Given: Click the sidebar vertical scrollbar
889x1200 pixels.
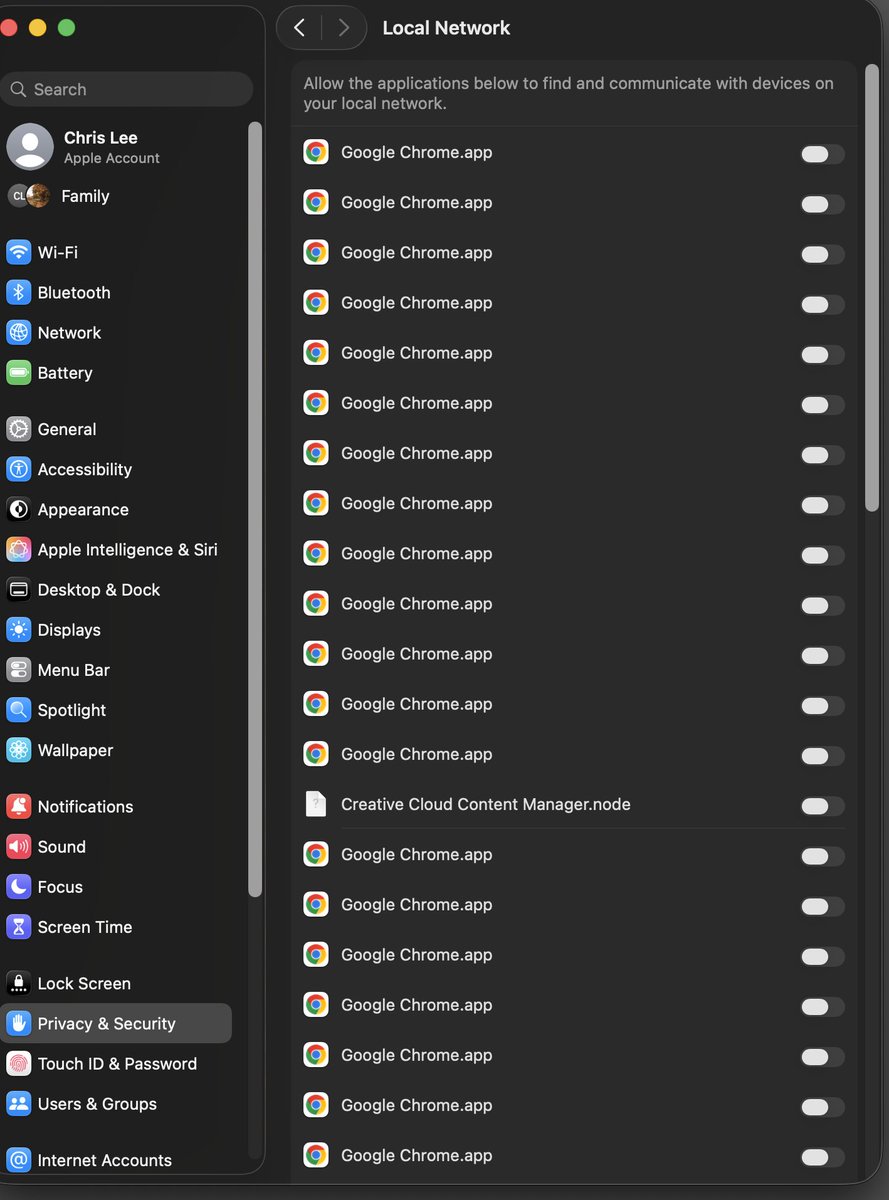Looking at the screenshot, I should click(x=255, y=510).
